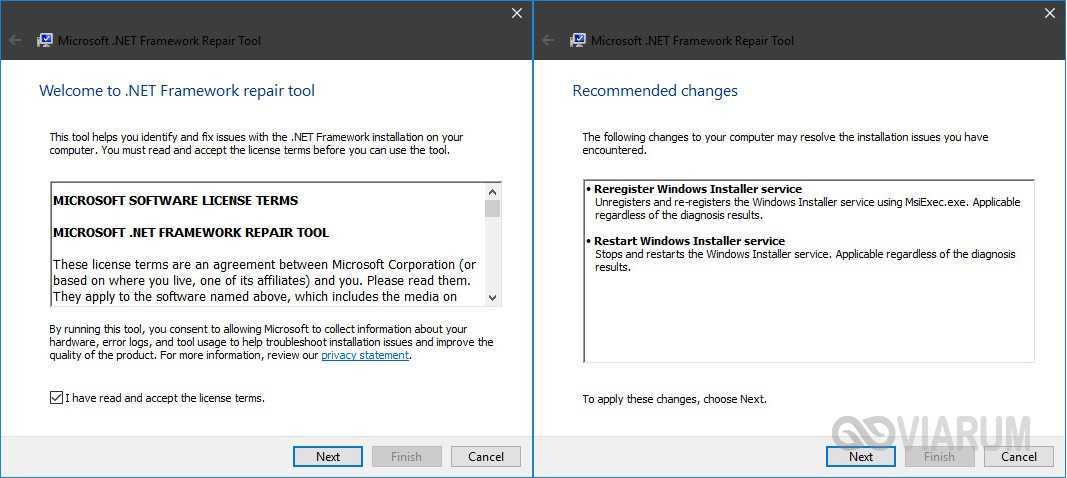Image resolution: width=1067 pixels, height=478 pixels.
Task: Click Cancel in the Welcome window
Action: tap(486, 456)
